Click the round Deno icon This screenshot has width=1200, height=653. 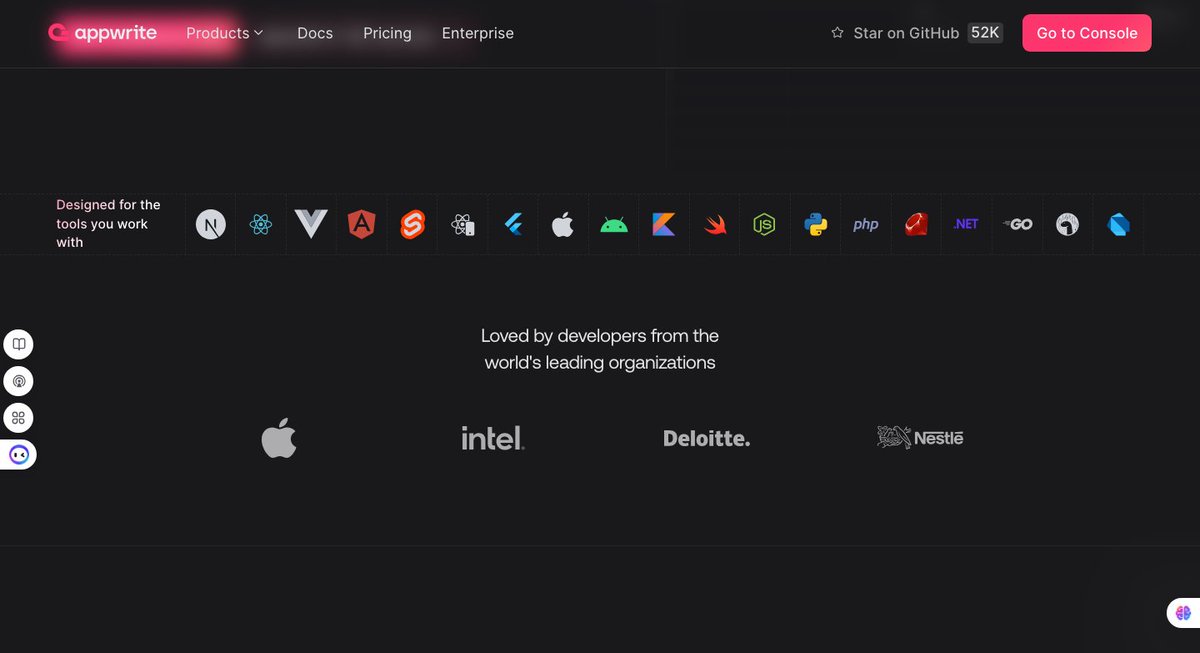click(x=1068, y=225)
